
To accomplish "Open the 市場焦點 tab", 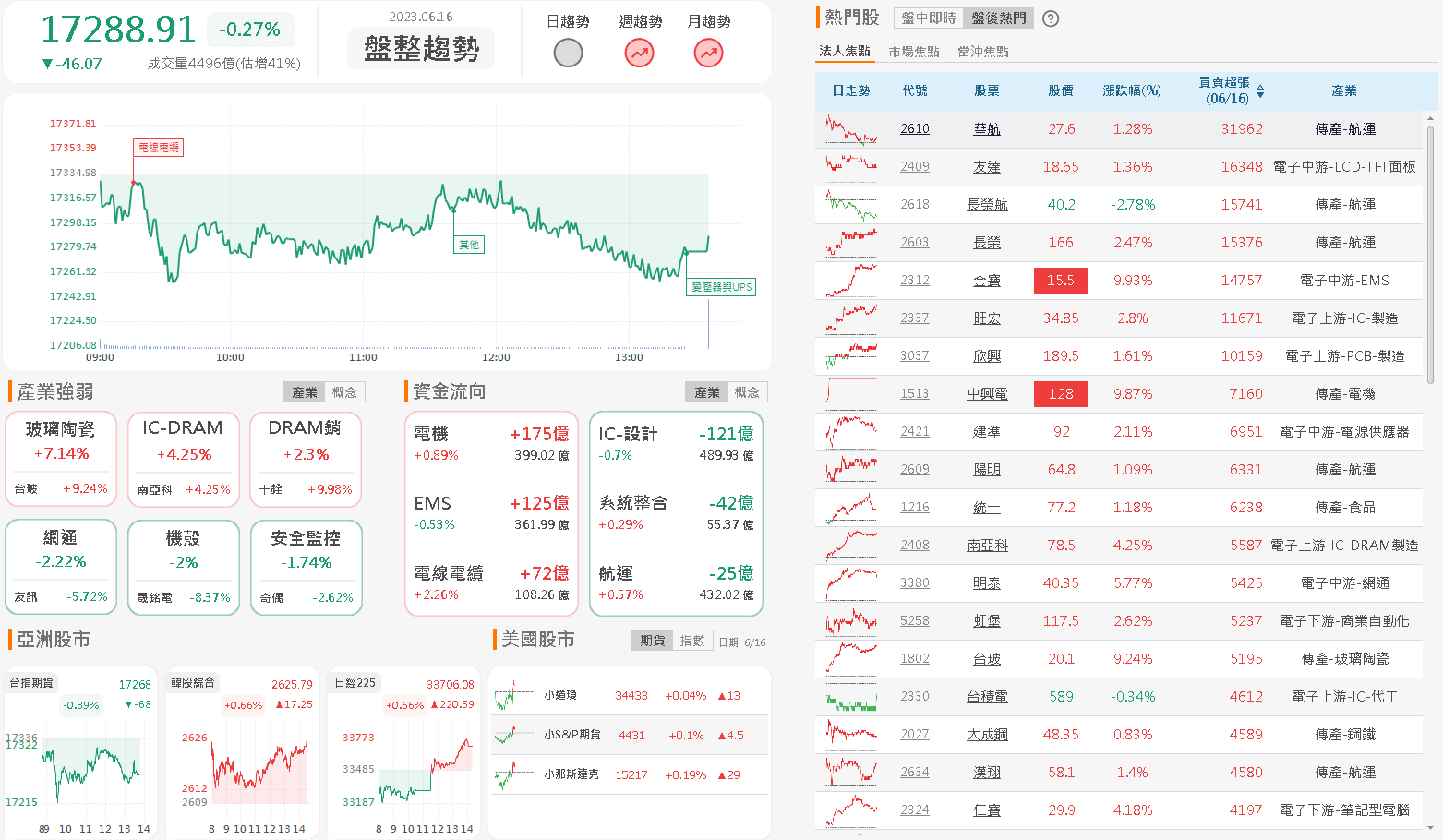I will click(914, 52).
